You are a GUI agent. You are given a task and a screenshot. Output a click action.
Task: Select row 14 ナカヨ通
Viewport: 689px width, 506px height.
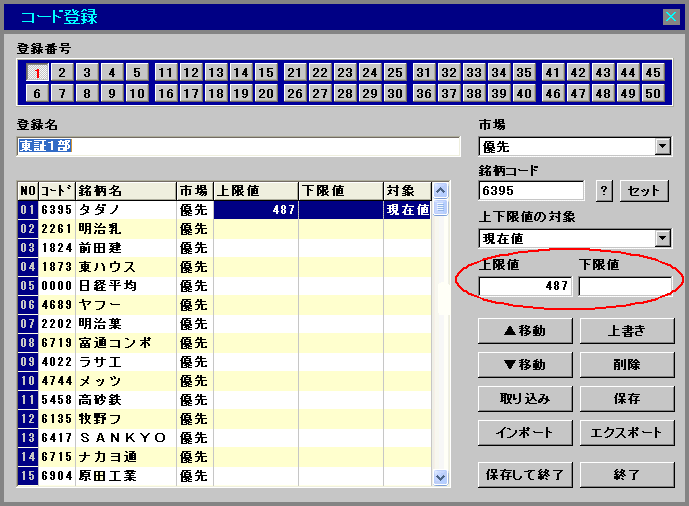tap(224, 457)
